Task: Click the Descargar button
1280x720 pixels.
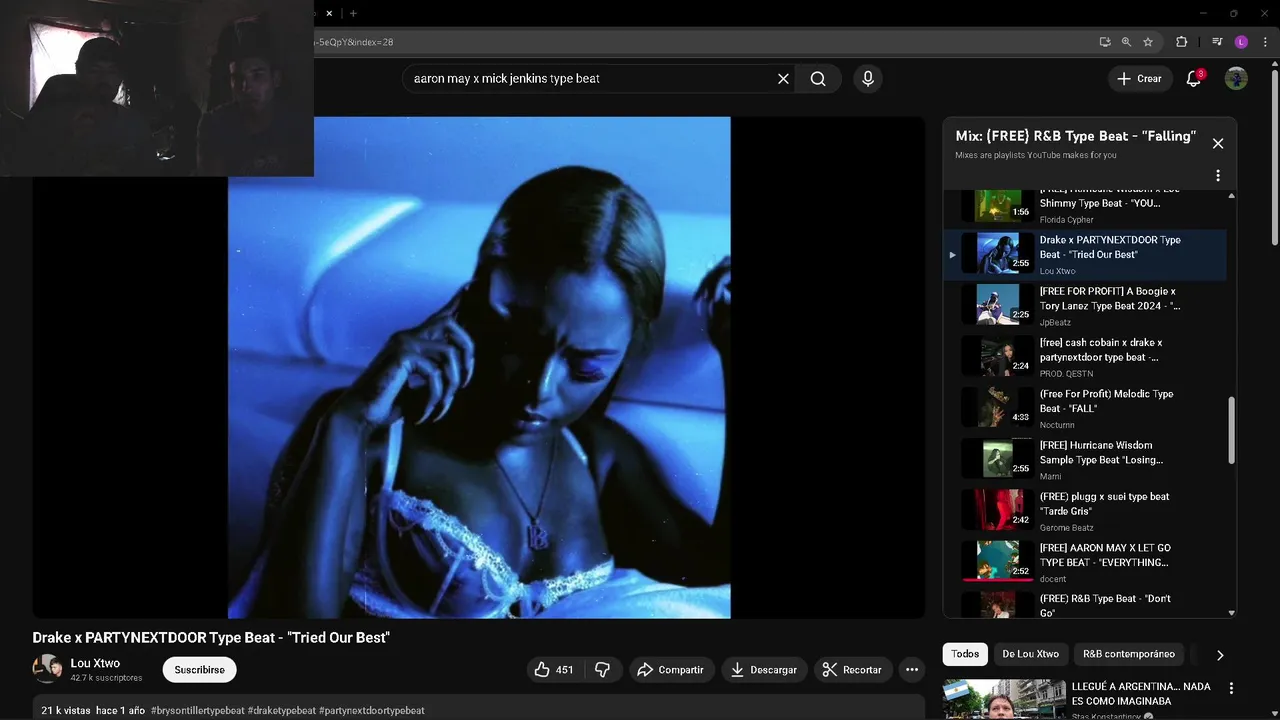Action: 763,670
